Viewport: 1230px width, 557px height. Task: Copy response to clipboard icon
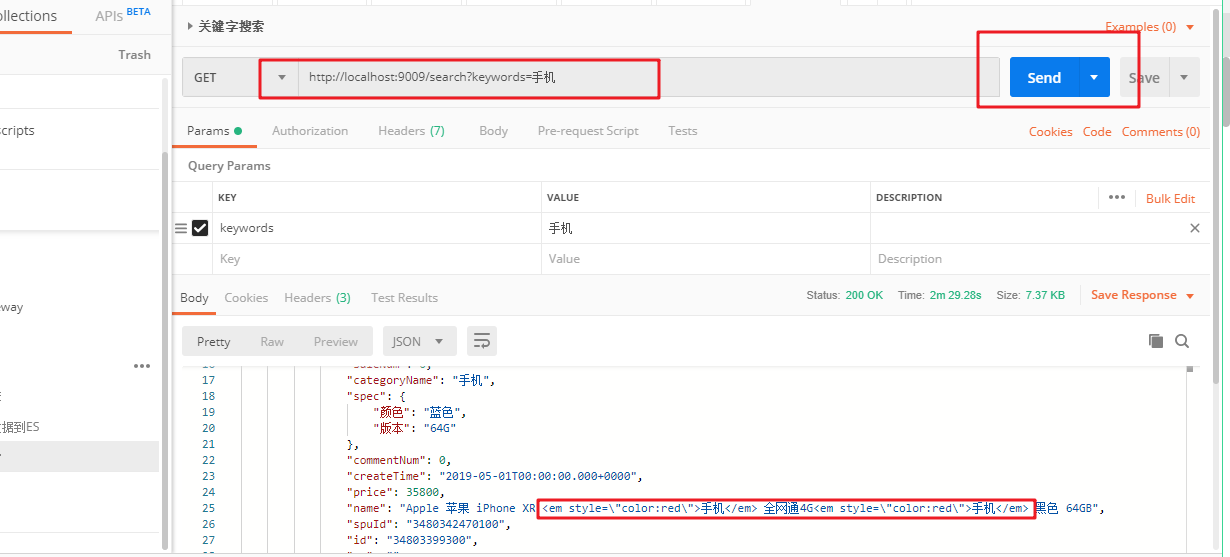pos(1156,341)
